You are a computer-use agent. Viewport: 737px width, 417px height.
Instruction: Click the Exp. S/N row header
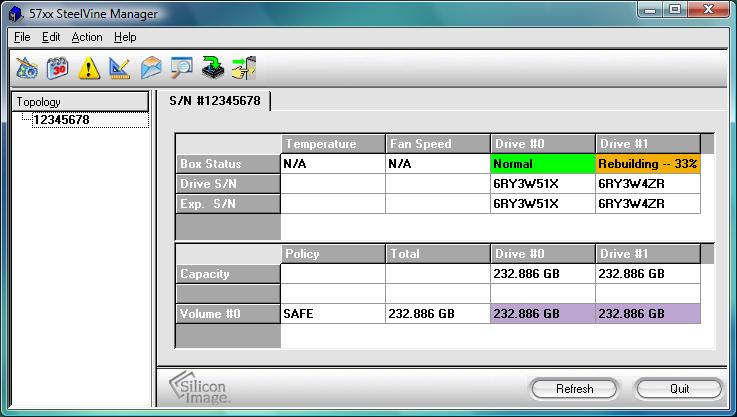tap(228, 204)
